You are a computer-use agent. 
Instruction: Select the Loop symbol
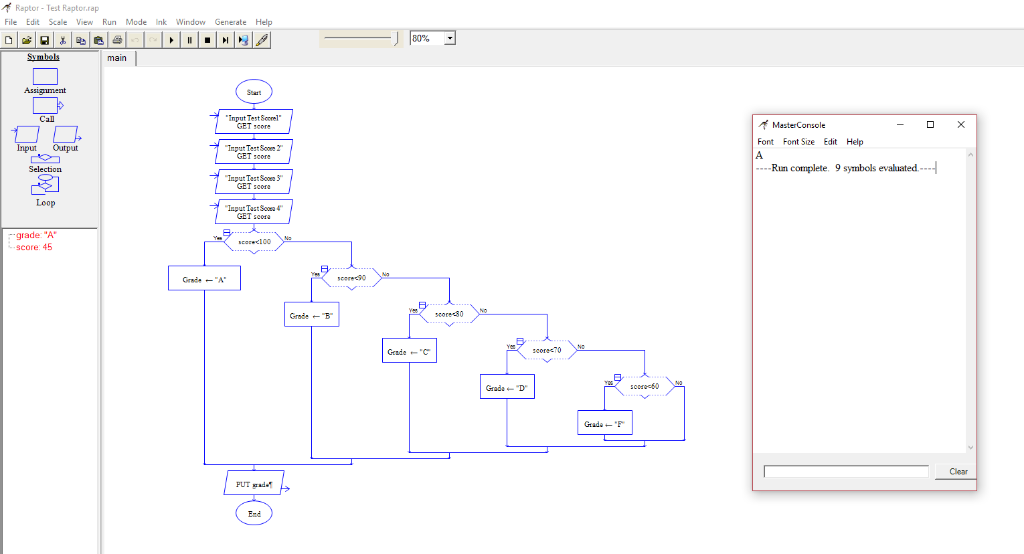pos(45,186)
